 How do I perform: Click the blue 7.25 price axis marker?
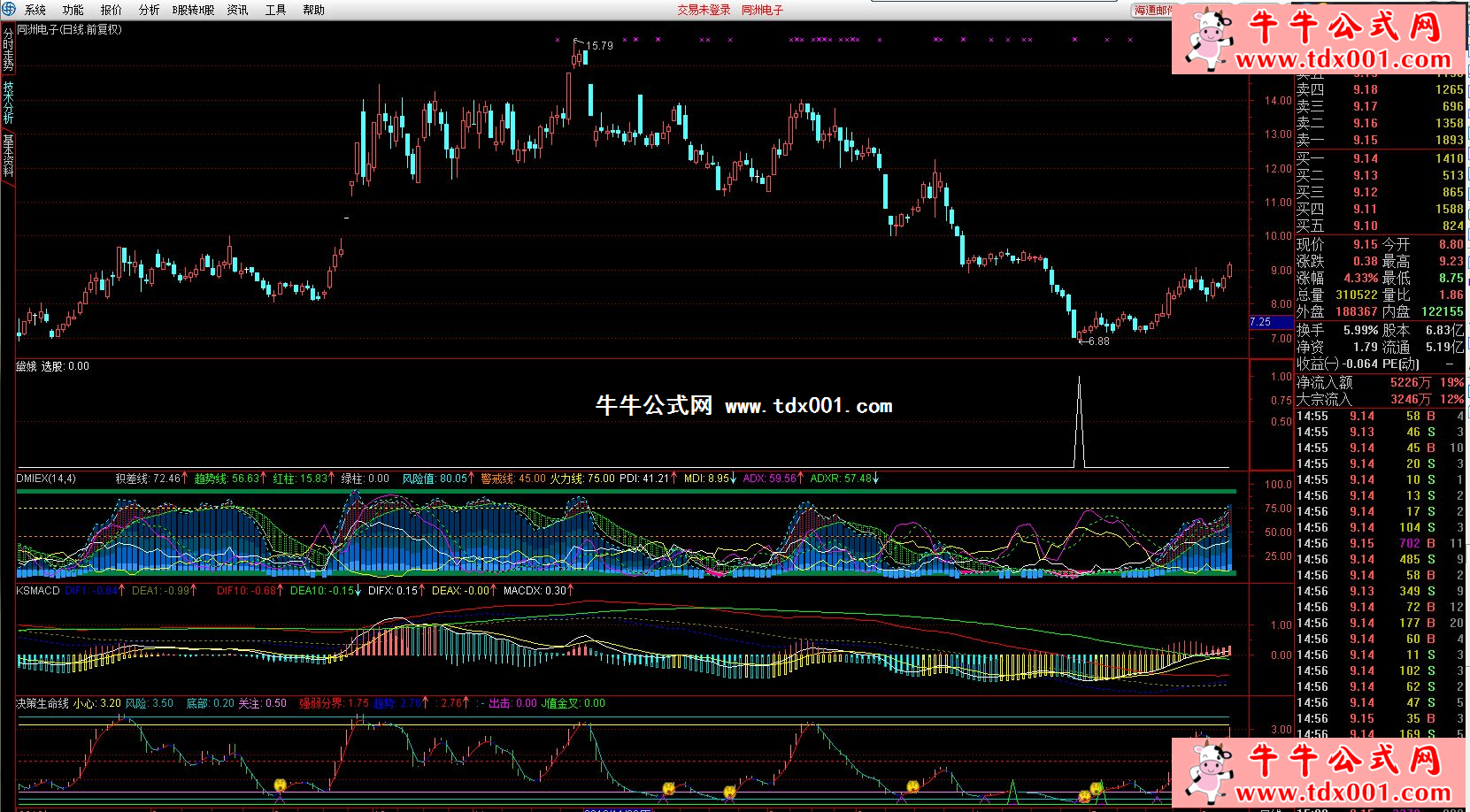click(1271, 322)
